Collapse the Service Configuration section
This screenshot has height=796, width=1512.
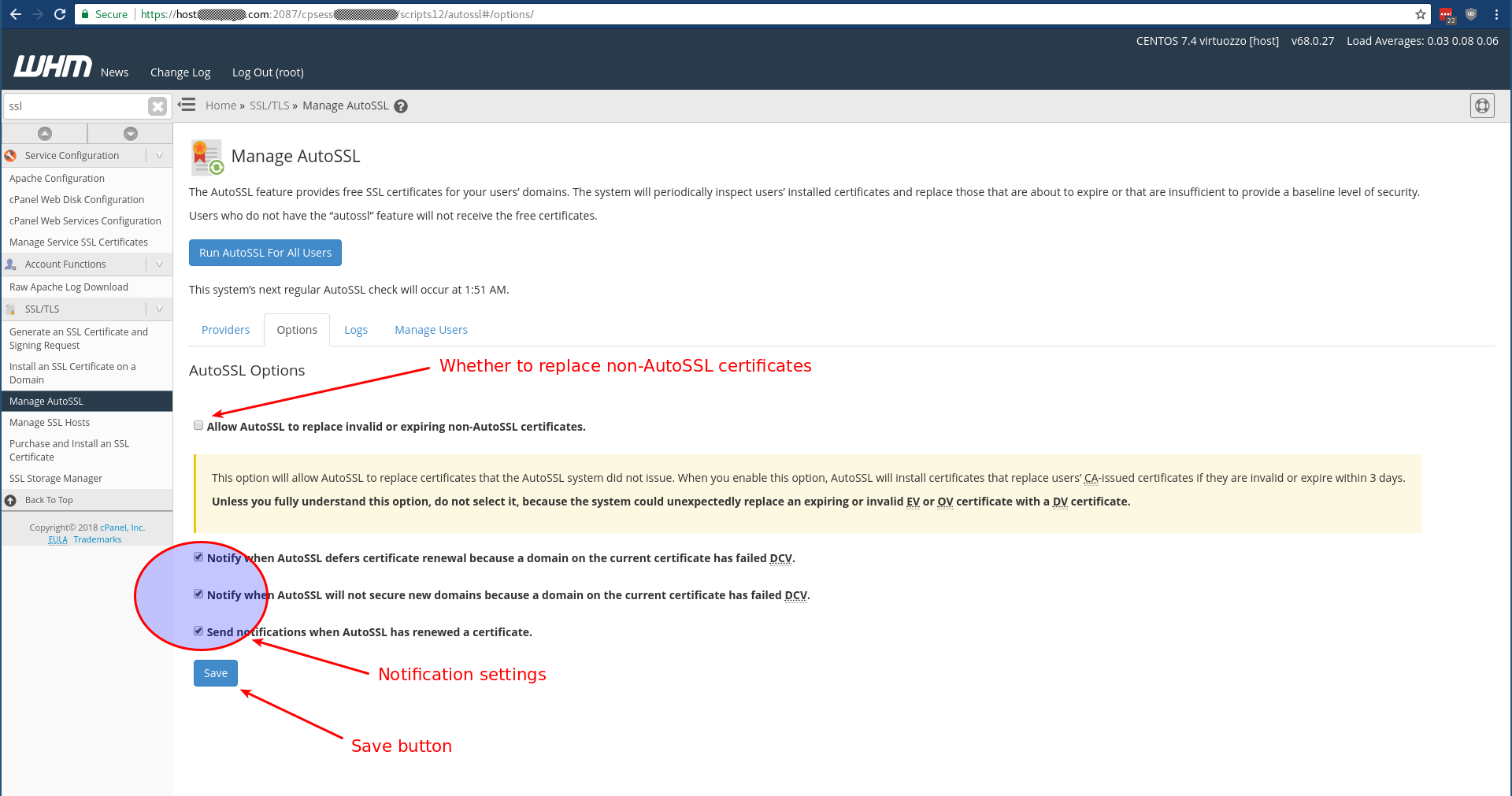(159, 156)
